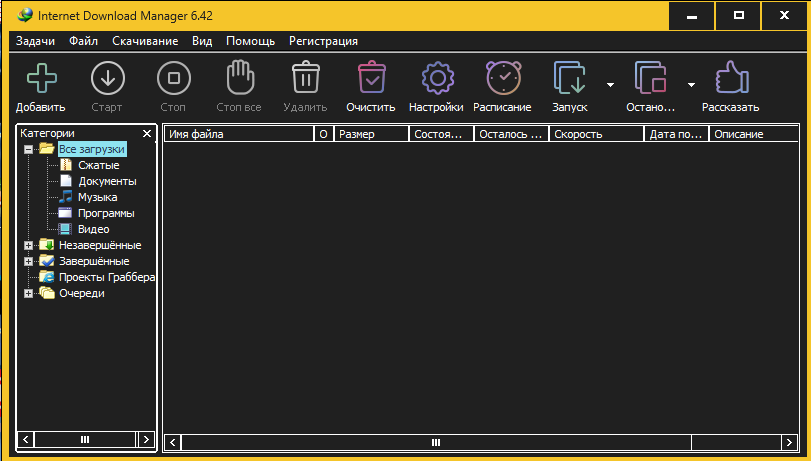Viewport: 811px width, 461px height.
Task: Click the Стоп square icon
Action: pos(174,78)
